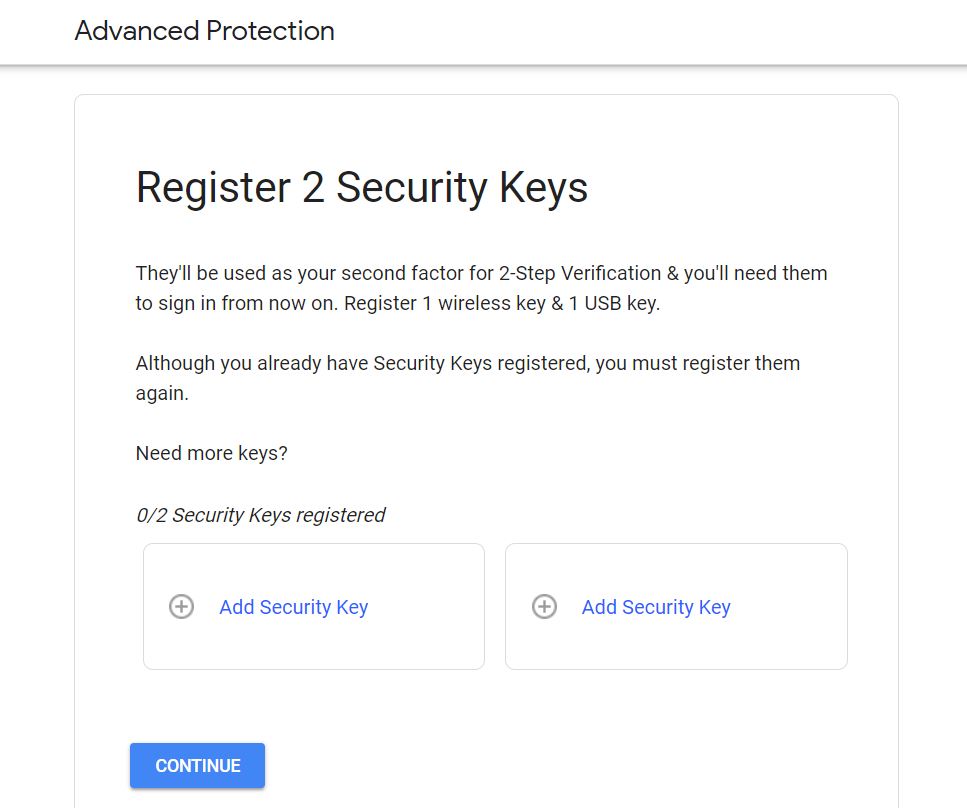Viewport: 967px width, 808px height.
Task: Click the right "Add Security Key" link text
Action: (656, 607)
